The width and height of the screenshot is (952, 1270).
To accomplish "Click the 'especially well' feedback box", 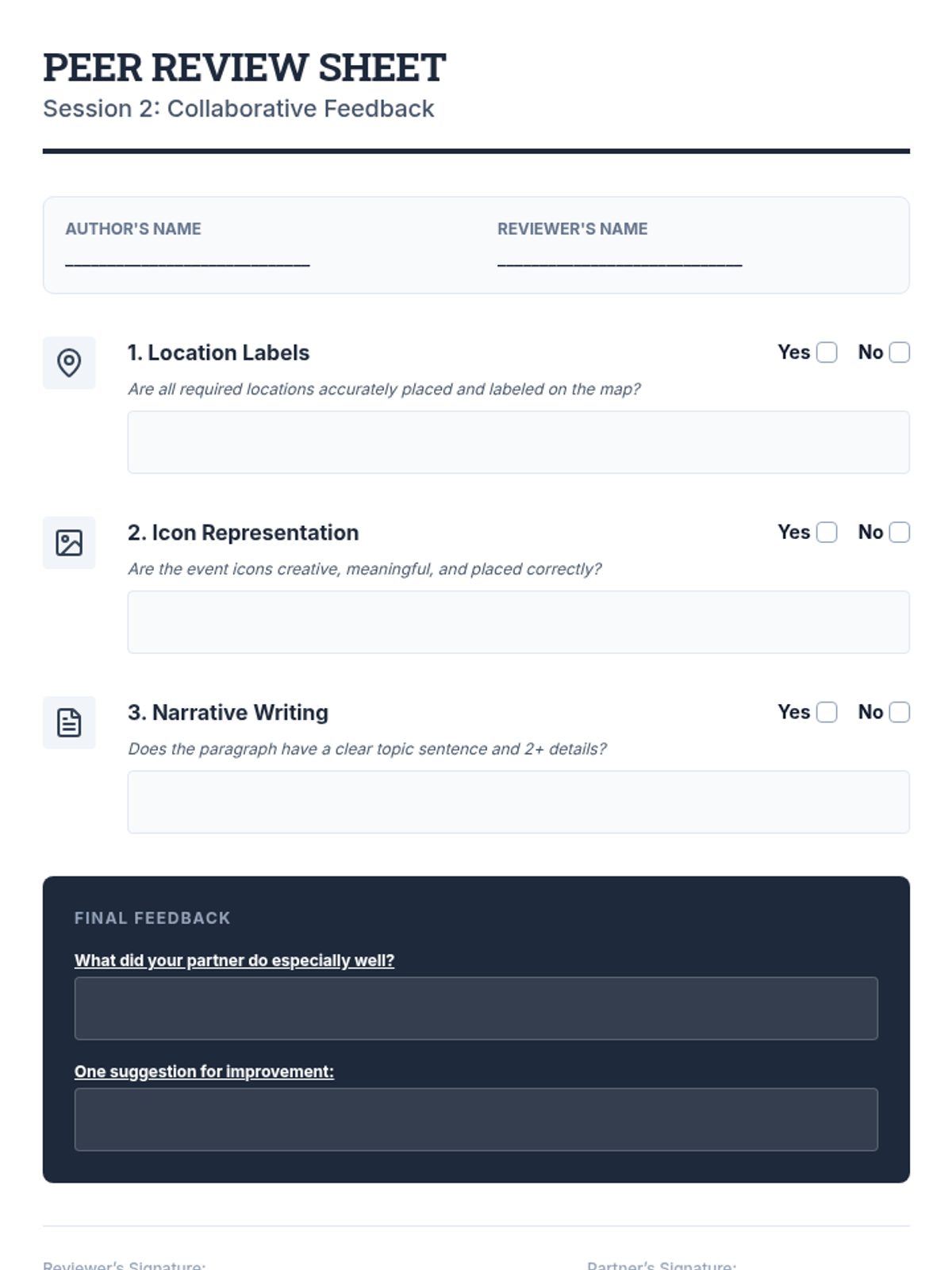I will click(x=476, y=1008).
